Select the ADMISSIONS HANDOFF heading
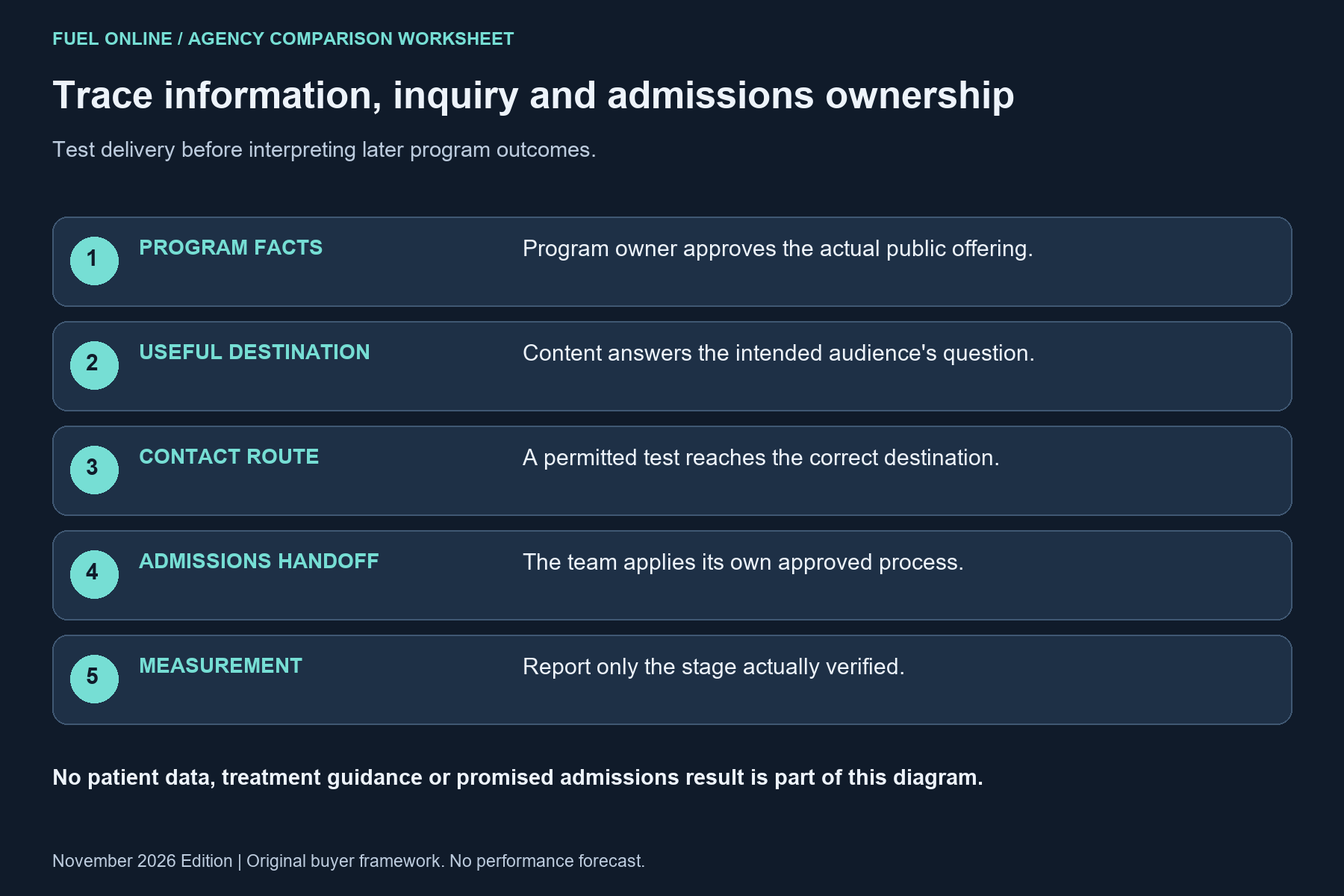The width and height of the screenshot is (1344, 896). [259, 561]
